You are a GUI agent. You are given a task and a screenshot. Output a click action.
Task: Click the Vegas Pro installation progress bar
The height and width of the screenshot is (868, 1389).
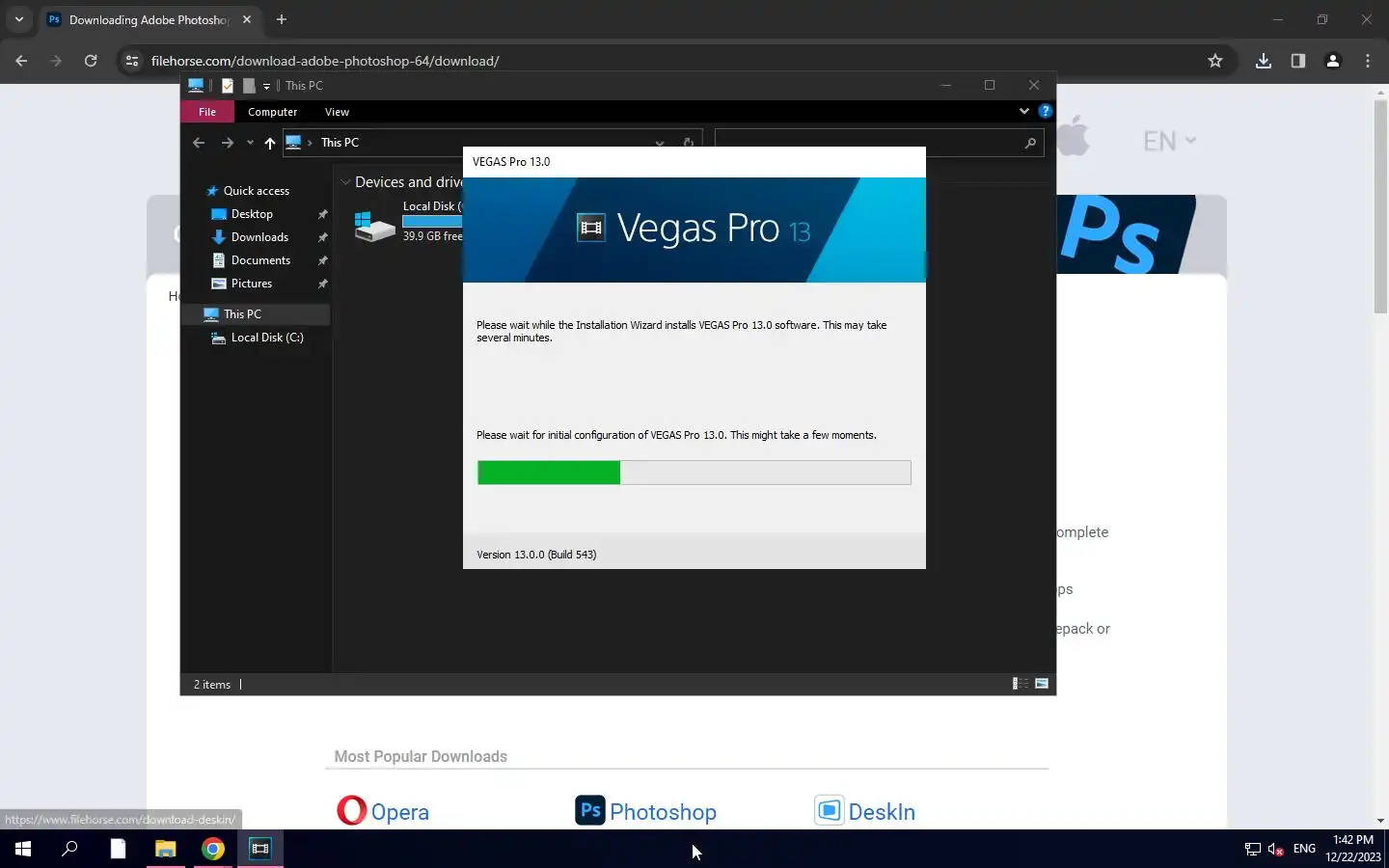click(694, 473)
